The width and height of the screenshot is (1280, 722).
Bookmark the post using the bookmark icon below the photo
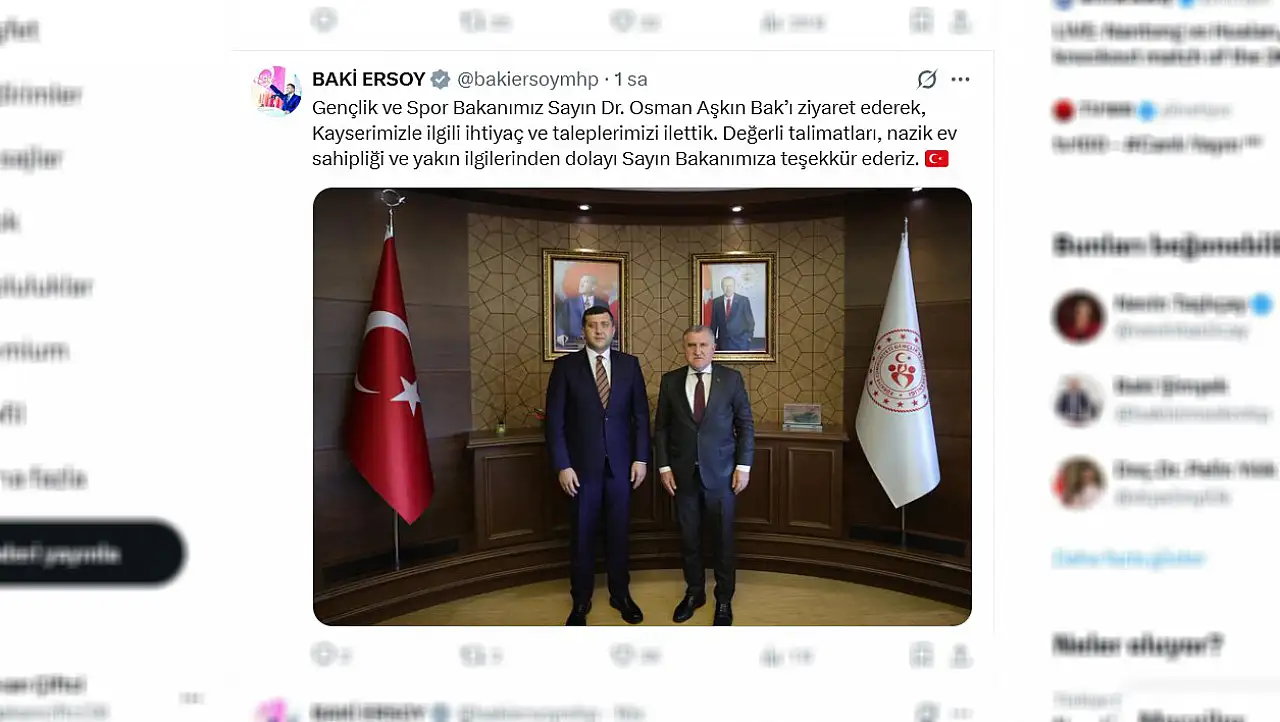point(922,655)
